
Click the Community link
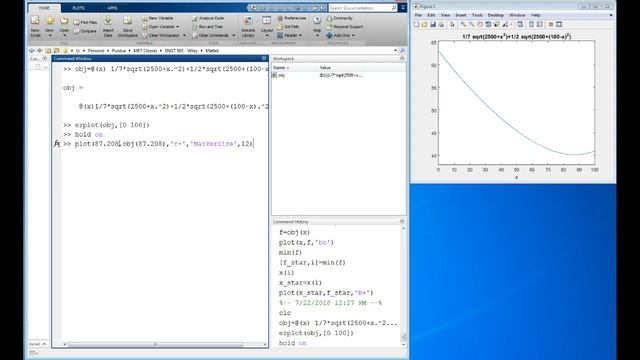click(x=340, y=18)
